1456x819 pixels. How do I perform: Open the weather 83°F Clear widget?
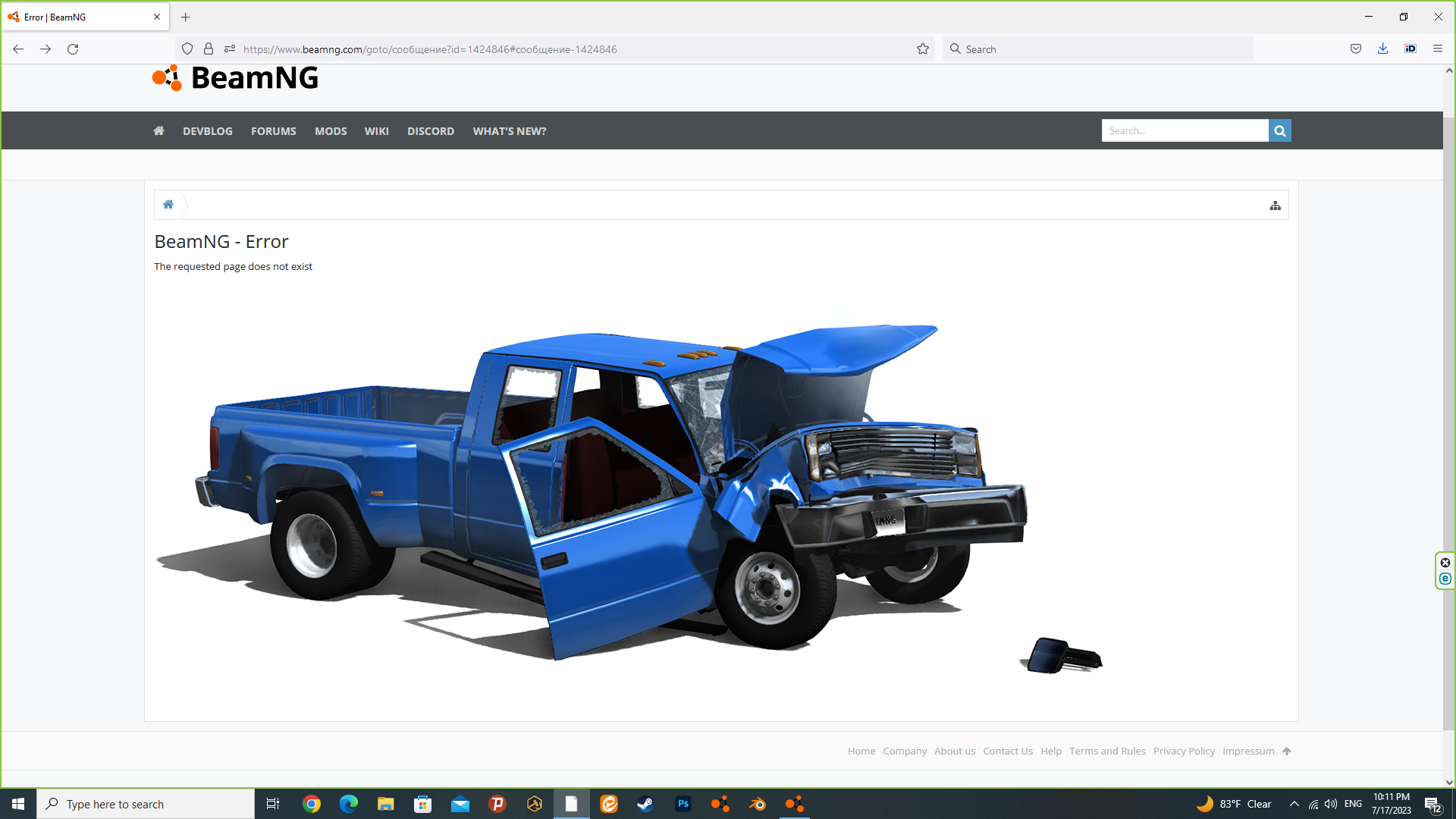pos(1234,804)
